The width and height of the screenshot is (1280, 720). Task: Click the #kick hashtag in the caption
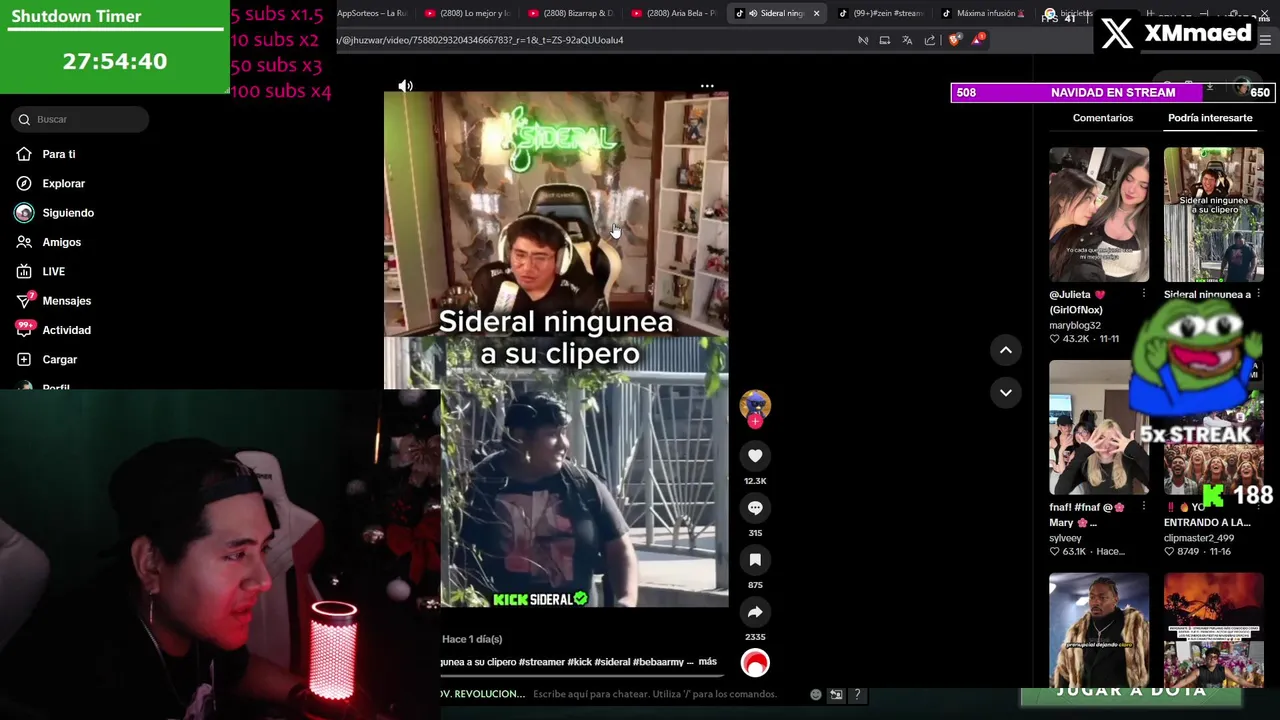pyautogui.click(x=579, y=662)
